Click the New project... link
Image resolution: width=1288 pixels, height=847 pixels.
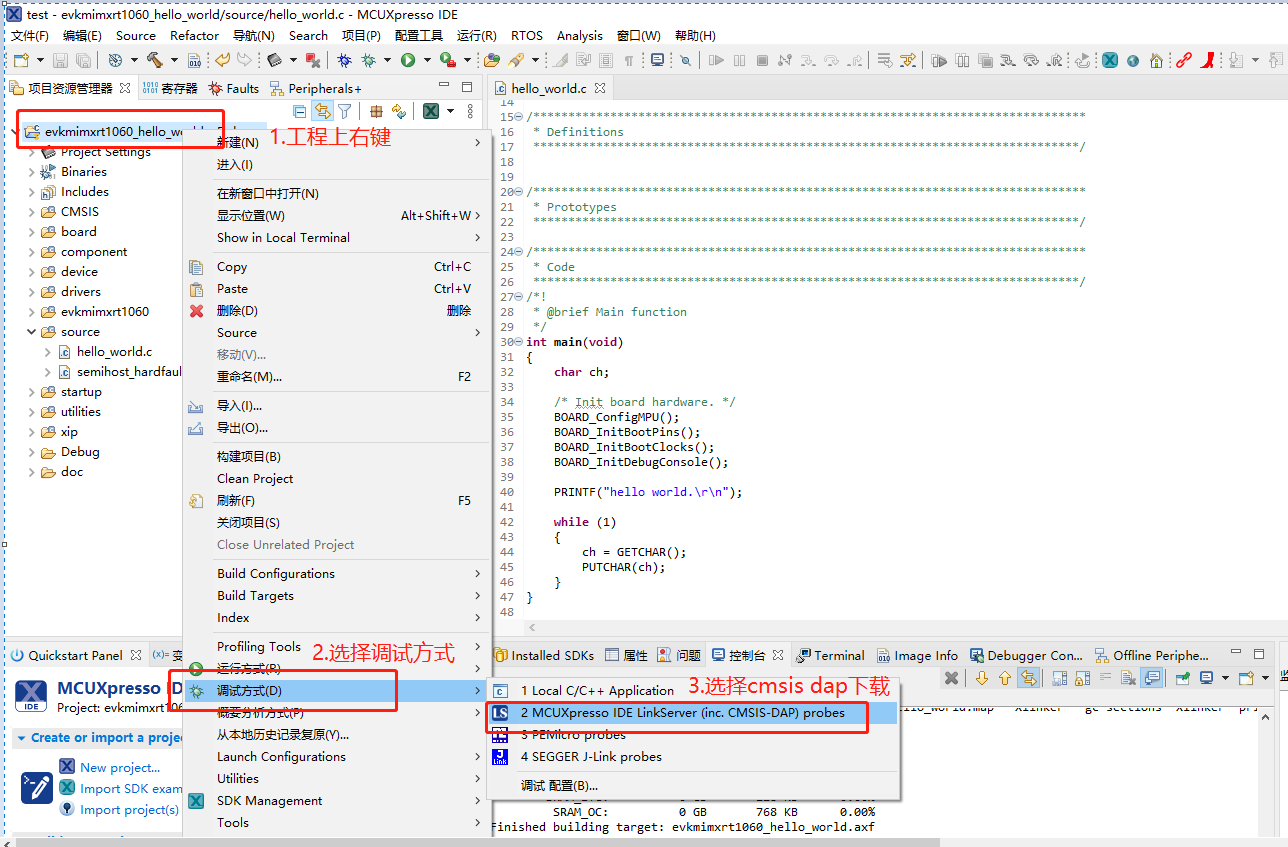[120, 768]
